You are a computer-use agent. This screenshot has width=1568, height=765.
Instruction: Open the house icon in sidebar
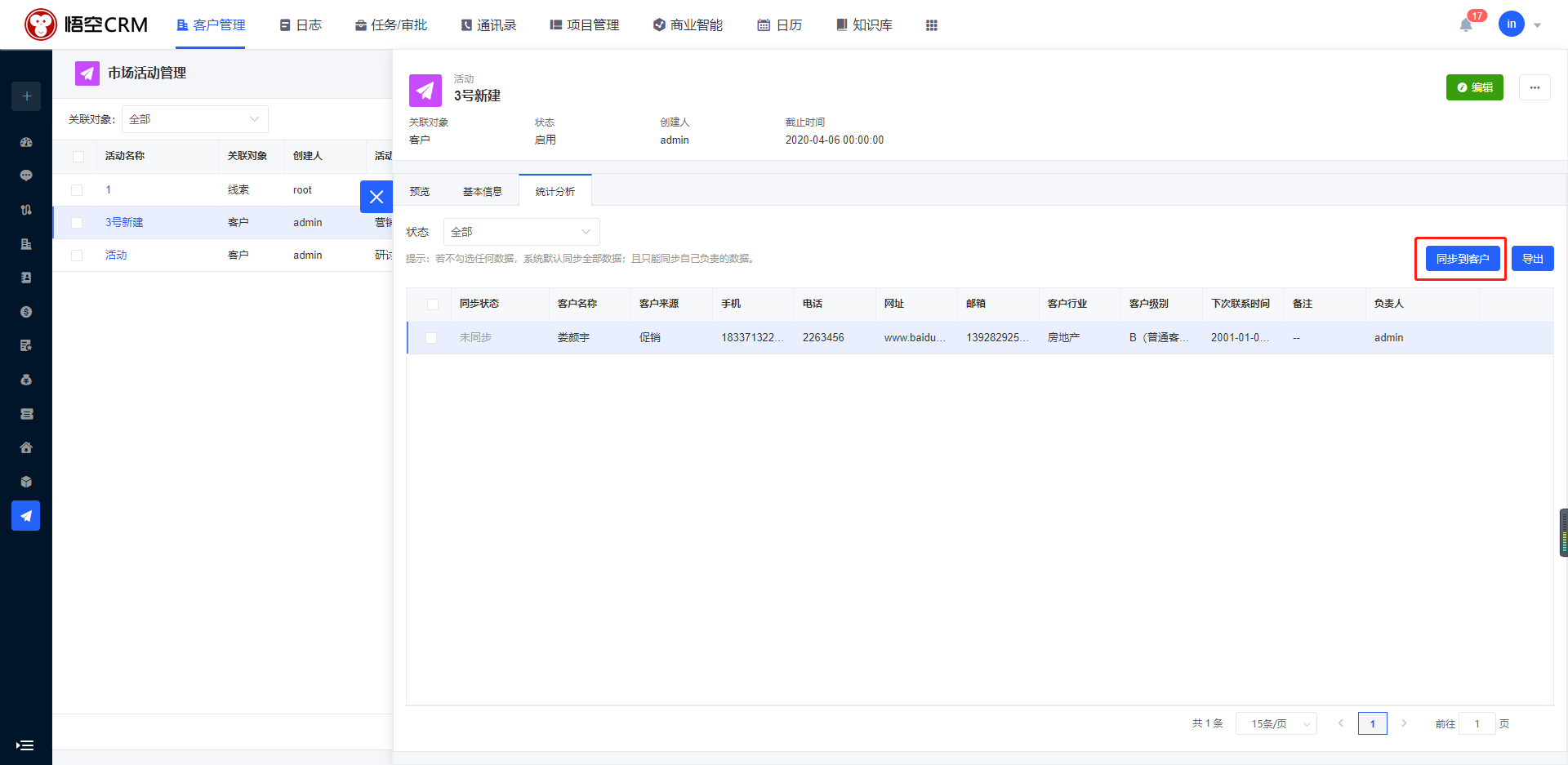26,447
